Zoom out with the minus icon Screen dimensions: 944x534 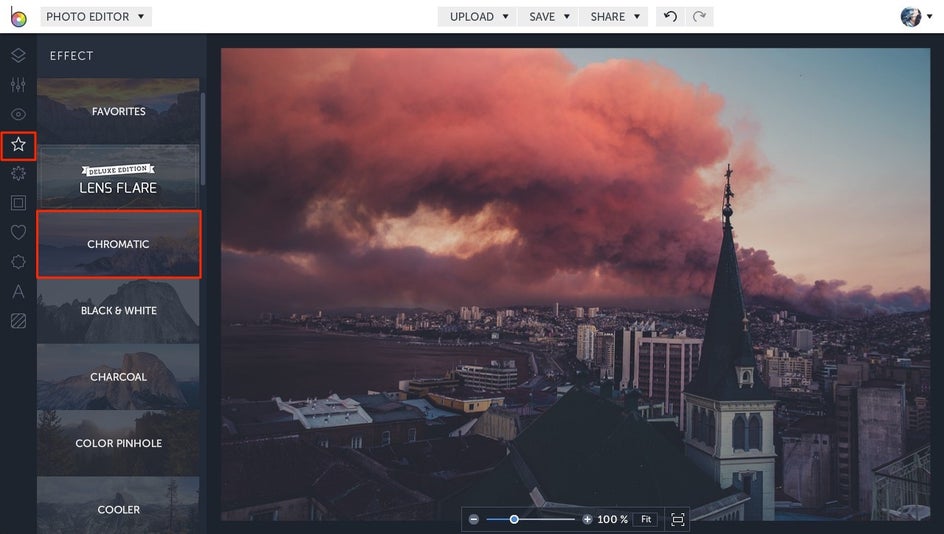click(x=474, y=519)
